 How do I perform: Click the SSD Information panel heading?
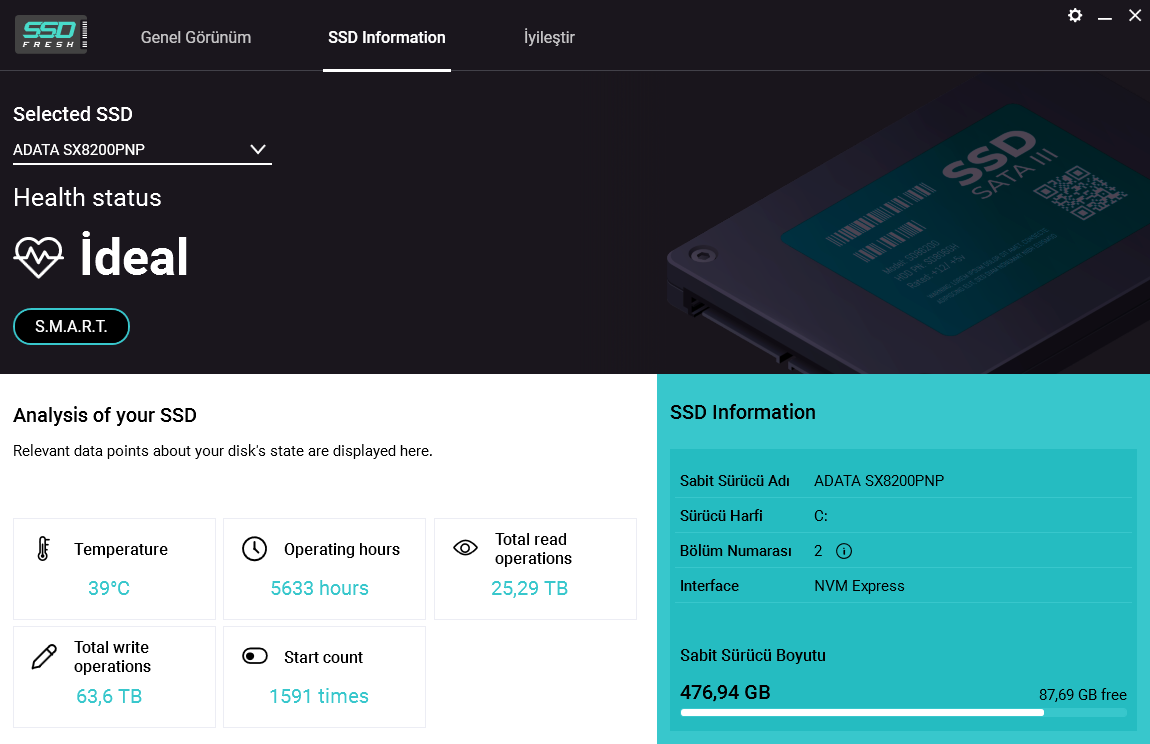[x=742, y=412]
